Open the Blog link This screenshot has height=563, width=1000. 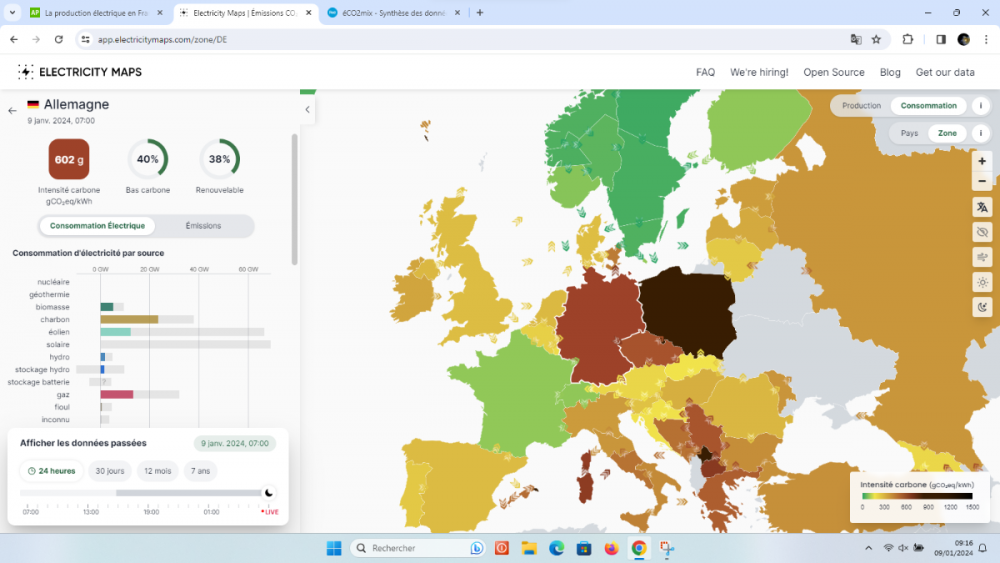point(890,72)
